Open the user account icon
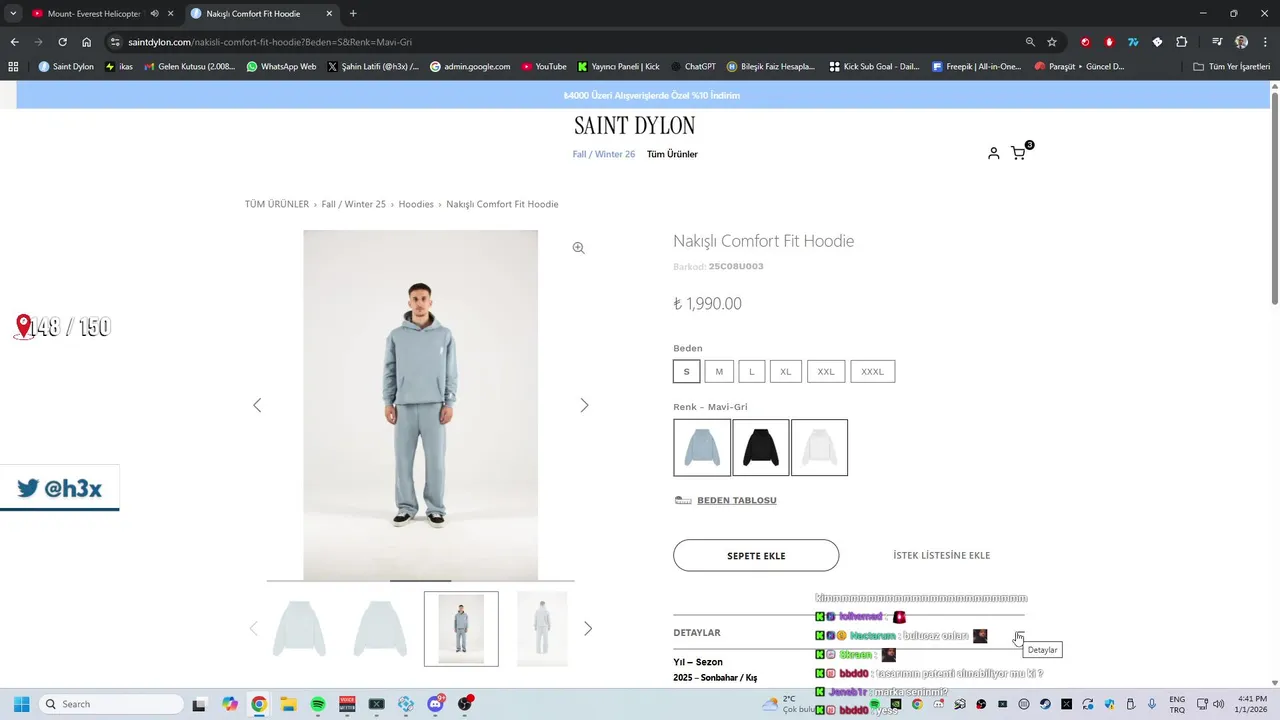This screenshot has height=720, width=1280. pyautogui.click(x=993, y=153)
